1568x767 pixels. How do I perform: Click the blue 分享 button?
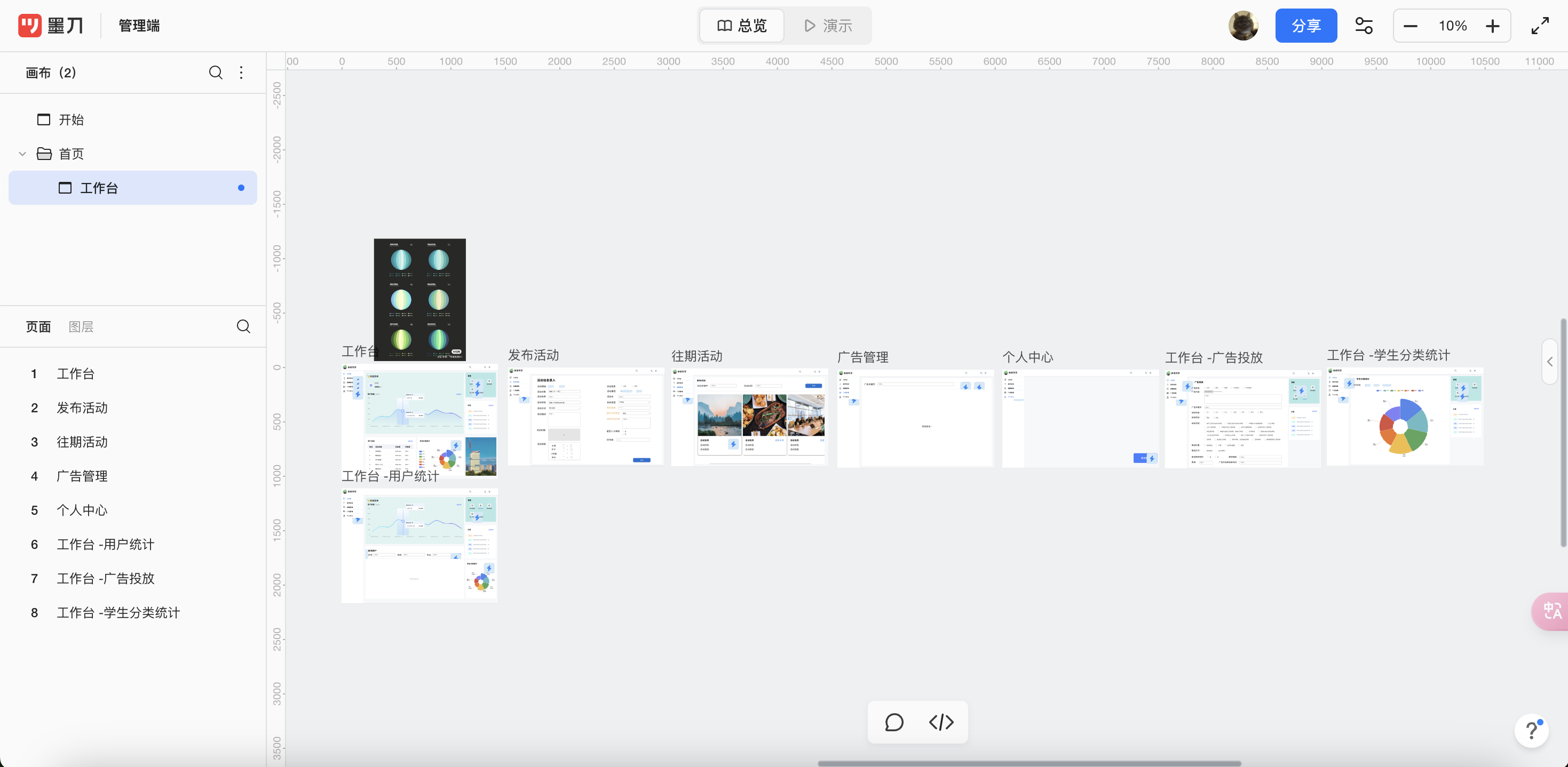click(1305, 26)
